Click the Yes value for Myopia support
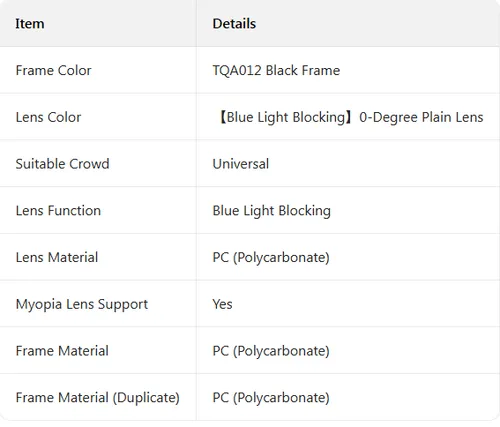 (x=222, y=304)
